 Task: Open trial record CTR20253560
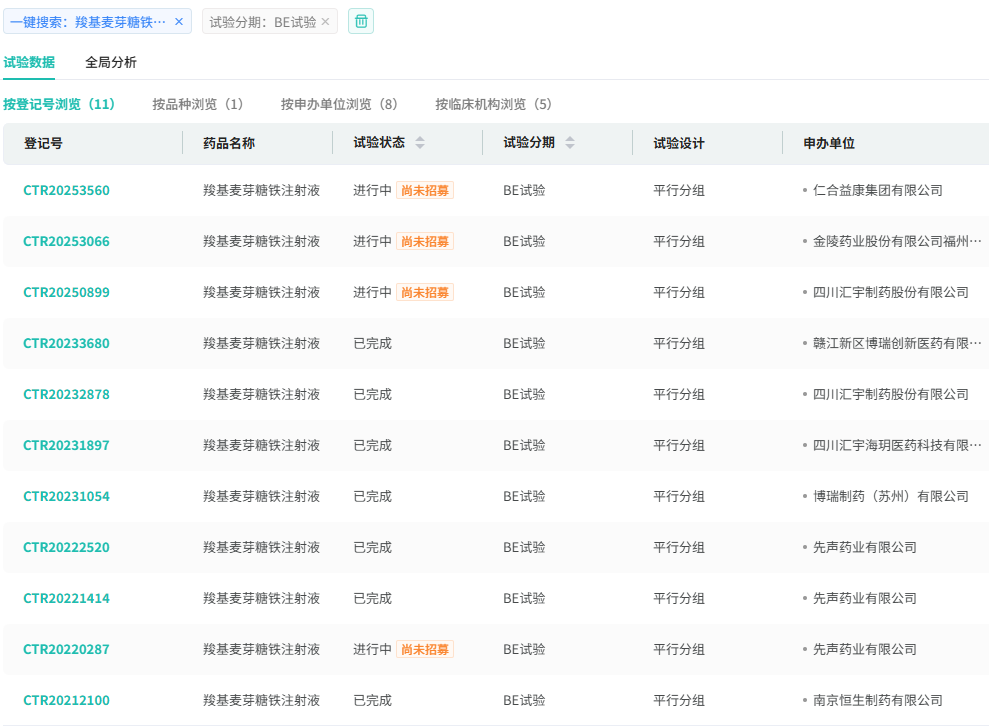pyautogui.click(x=67, y=190)
